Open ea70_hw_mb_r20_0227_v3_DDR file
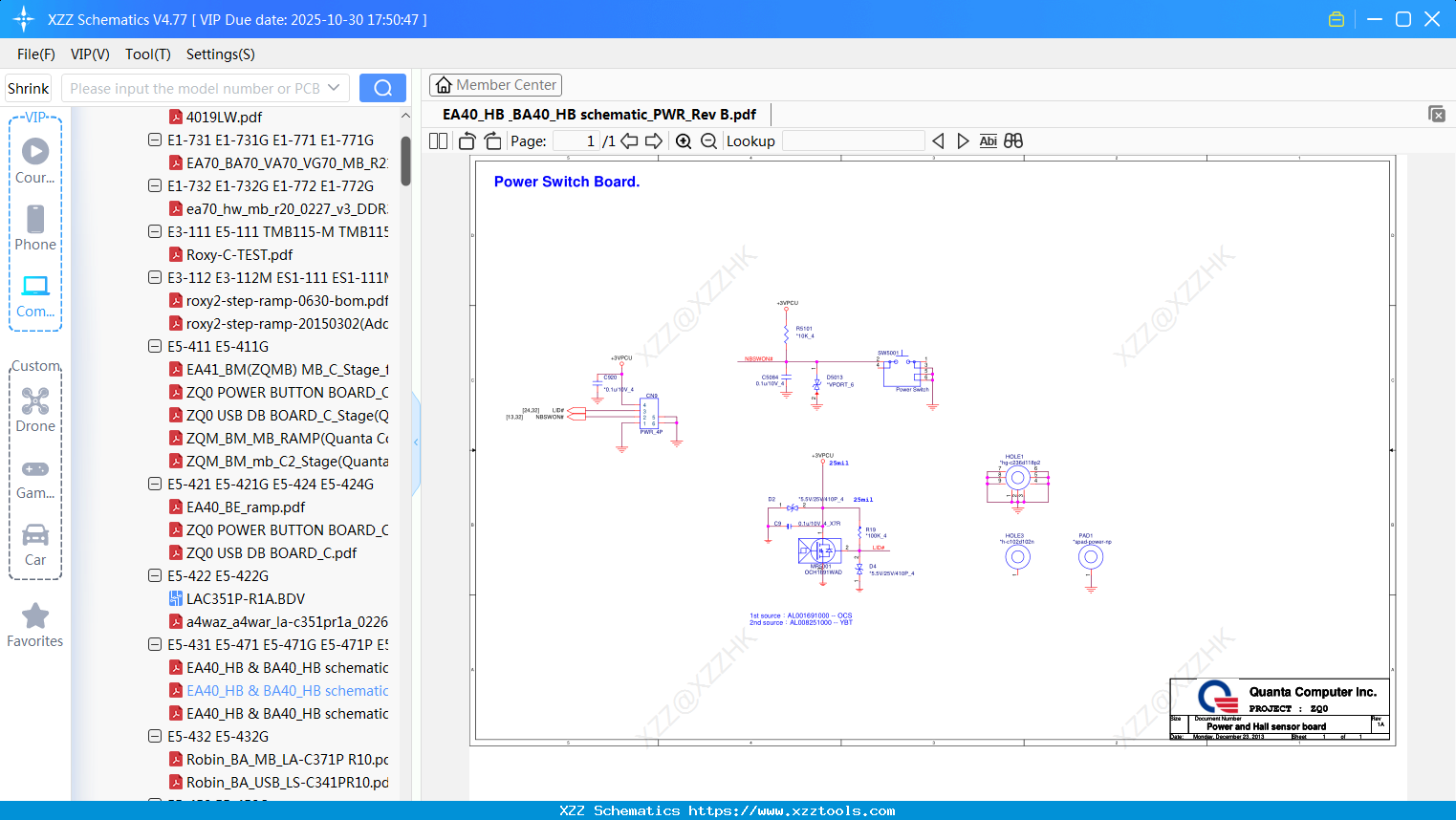This screenshot has width=1456, height=820. point(287,208)
